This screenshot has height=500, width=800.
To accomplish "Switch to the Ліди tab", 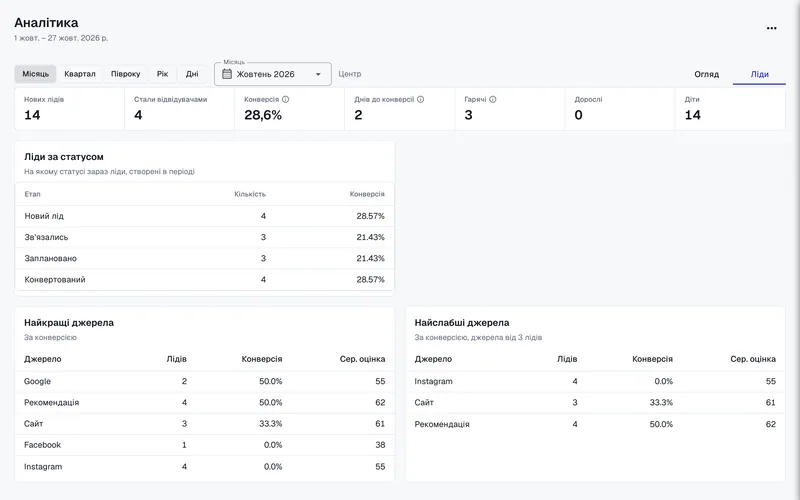I will coord(759,74).
